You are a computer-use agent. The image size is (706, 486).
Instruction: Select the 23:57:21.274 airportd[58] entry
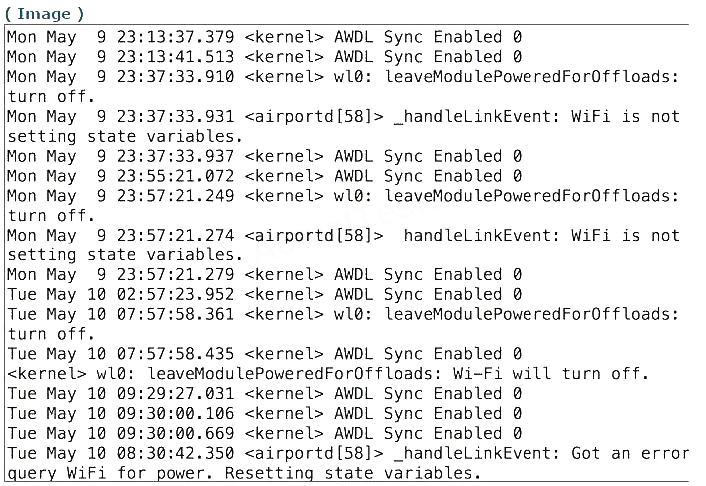[343, 235]
